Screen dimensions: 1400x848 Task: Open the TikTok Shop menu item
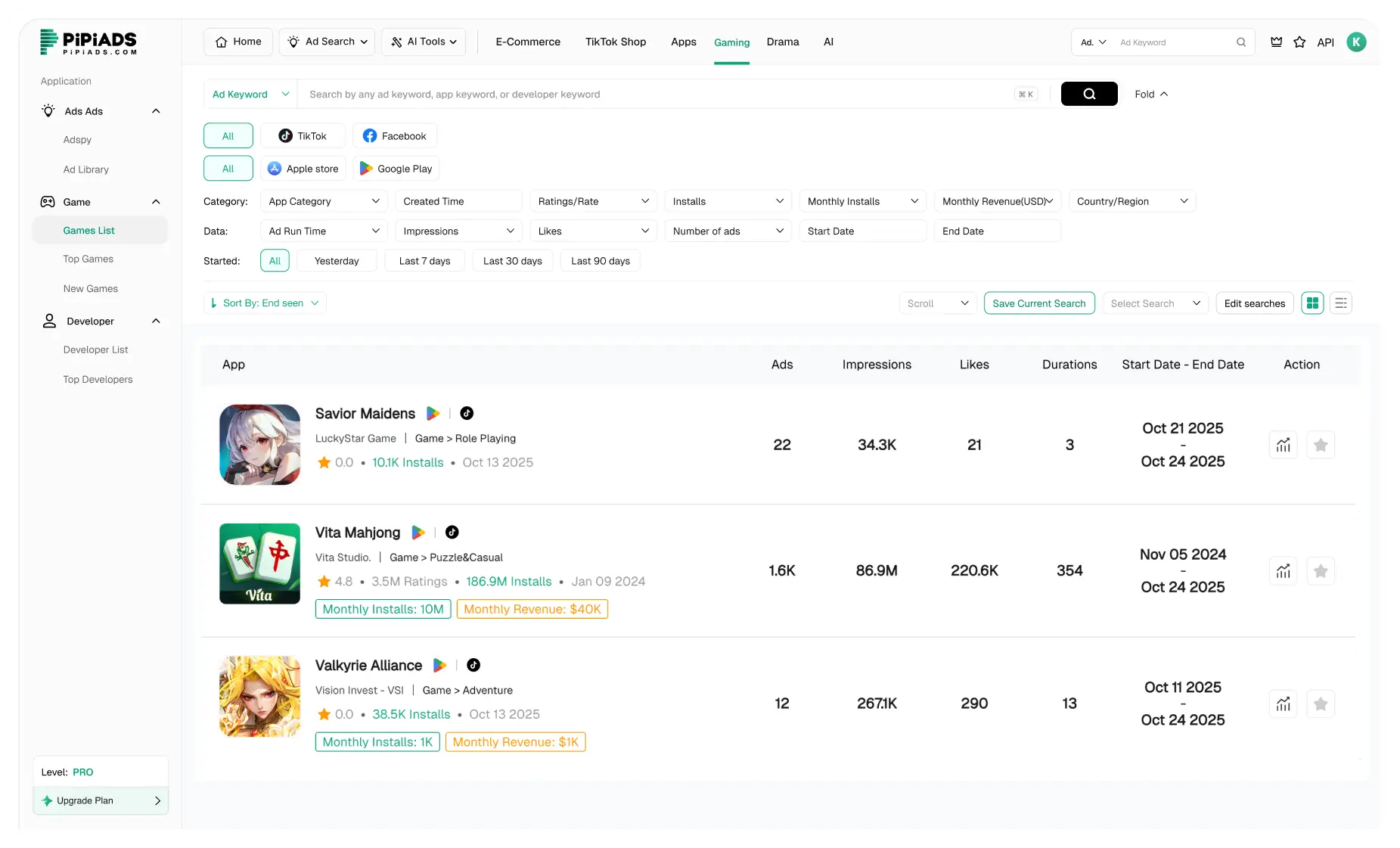click(615, 42)
